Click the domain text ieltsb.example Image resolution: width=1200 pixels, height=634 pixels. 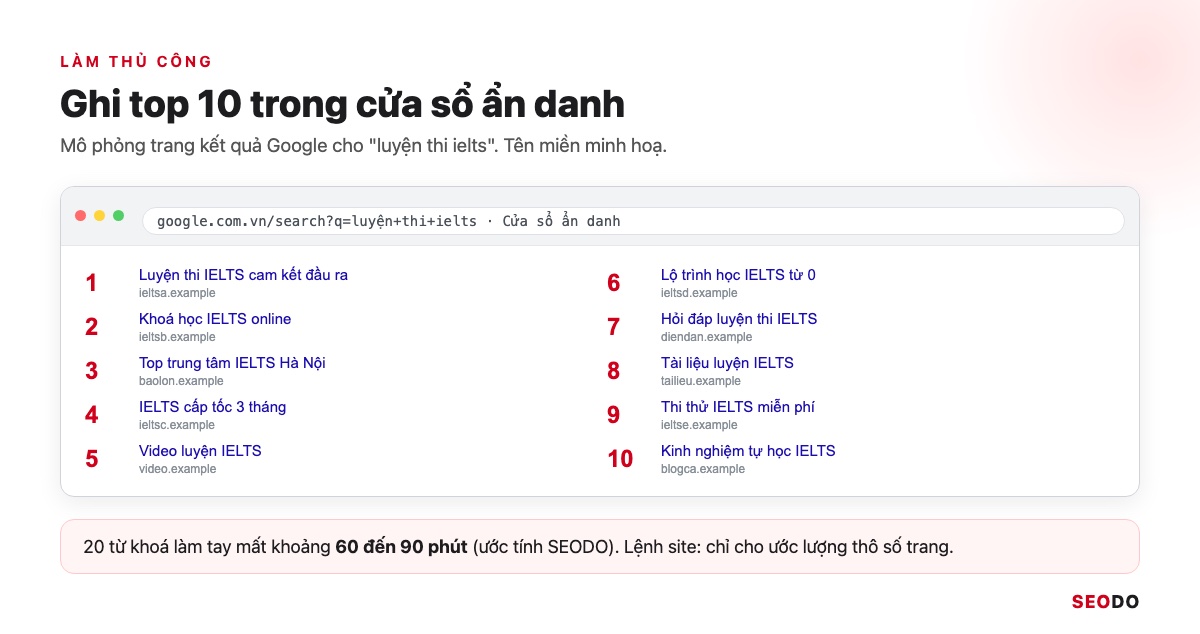pyautogui.click(x=177, y=337)
